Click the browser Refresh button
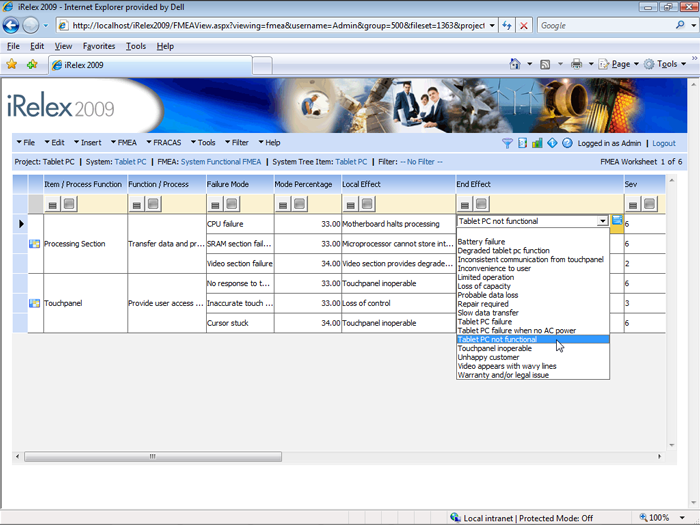 click(507, 25)
